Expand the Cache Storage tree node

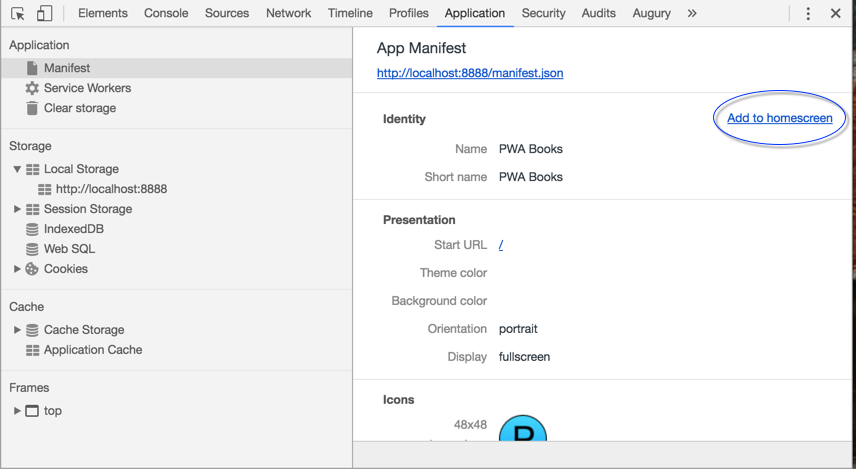click(x=17, y=330)
